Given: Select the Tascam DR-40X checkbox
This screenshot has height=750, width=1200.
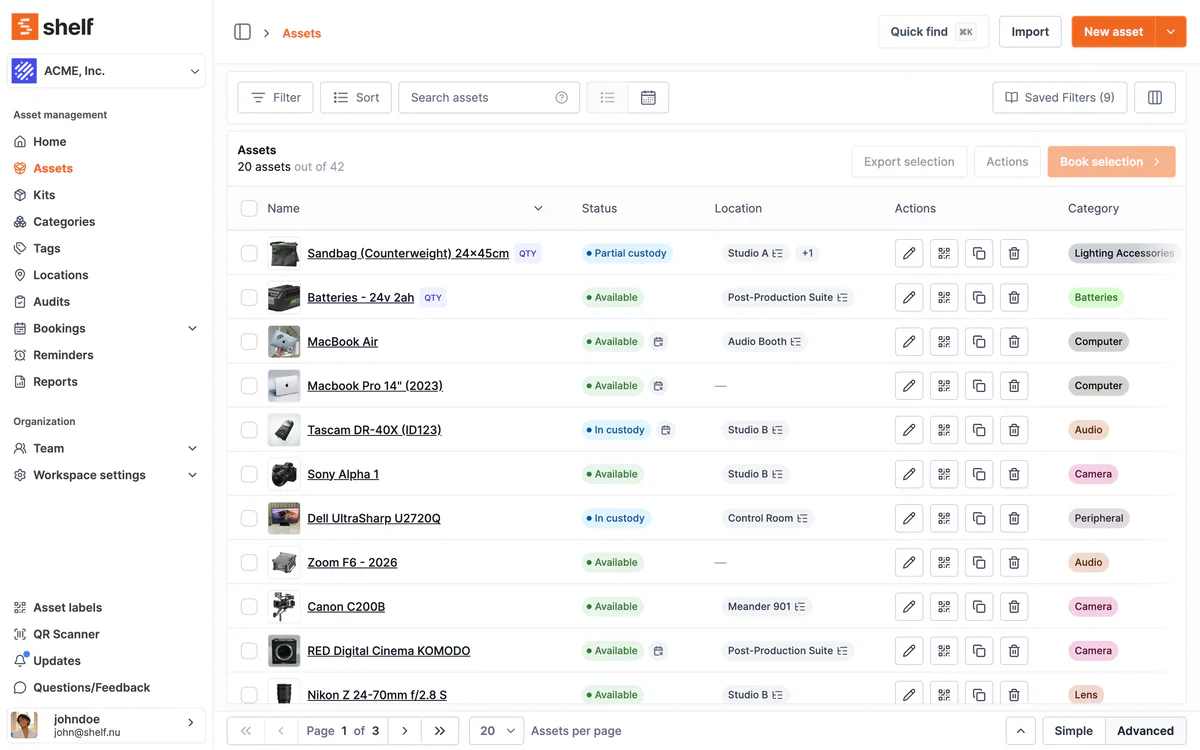Looking at the screenshot, I should click(x=249, y=430).
